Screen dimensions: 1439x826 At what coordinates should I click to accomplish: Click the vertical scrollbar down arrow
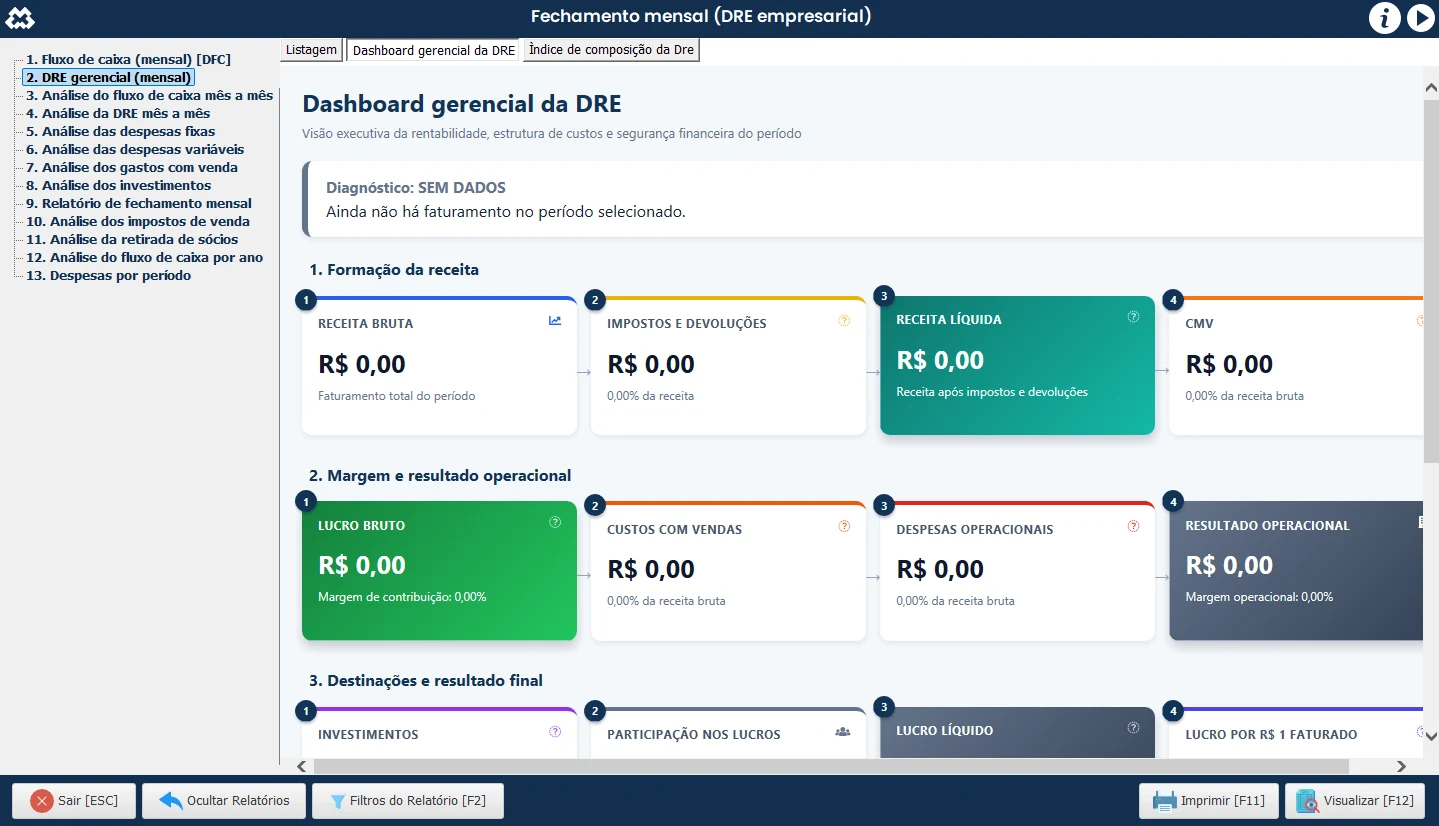point(1431,737)
